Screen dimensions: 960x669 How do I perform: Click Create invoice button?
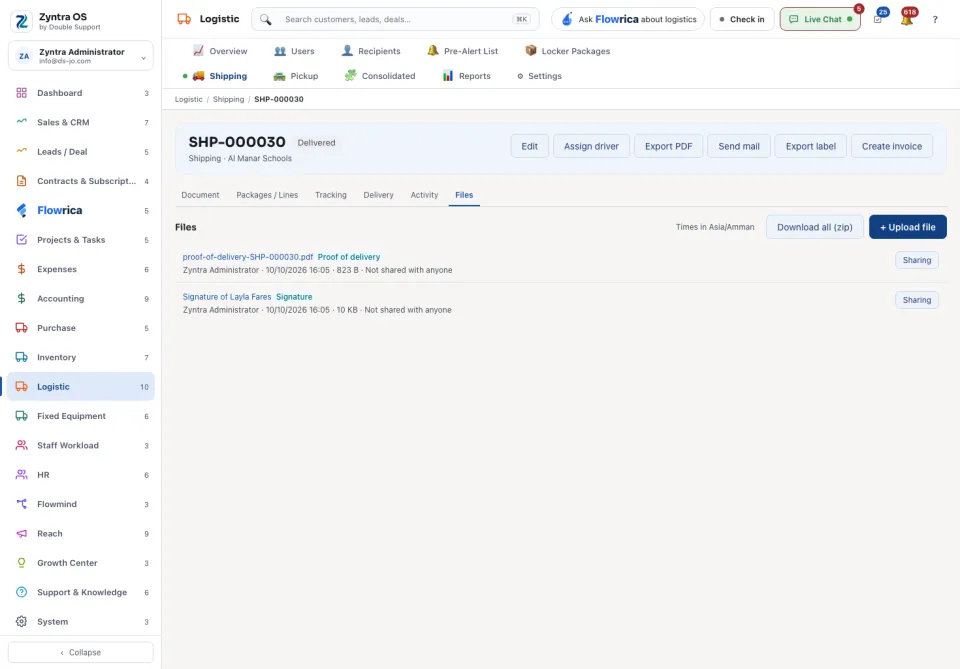click(x=891, y=146)
